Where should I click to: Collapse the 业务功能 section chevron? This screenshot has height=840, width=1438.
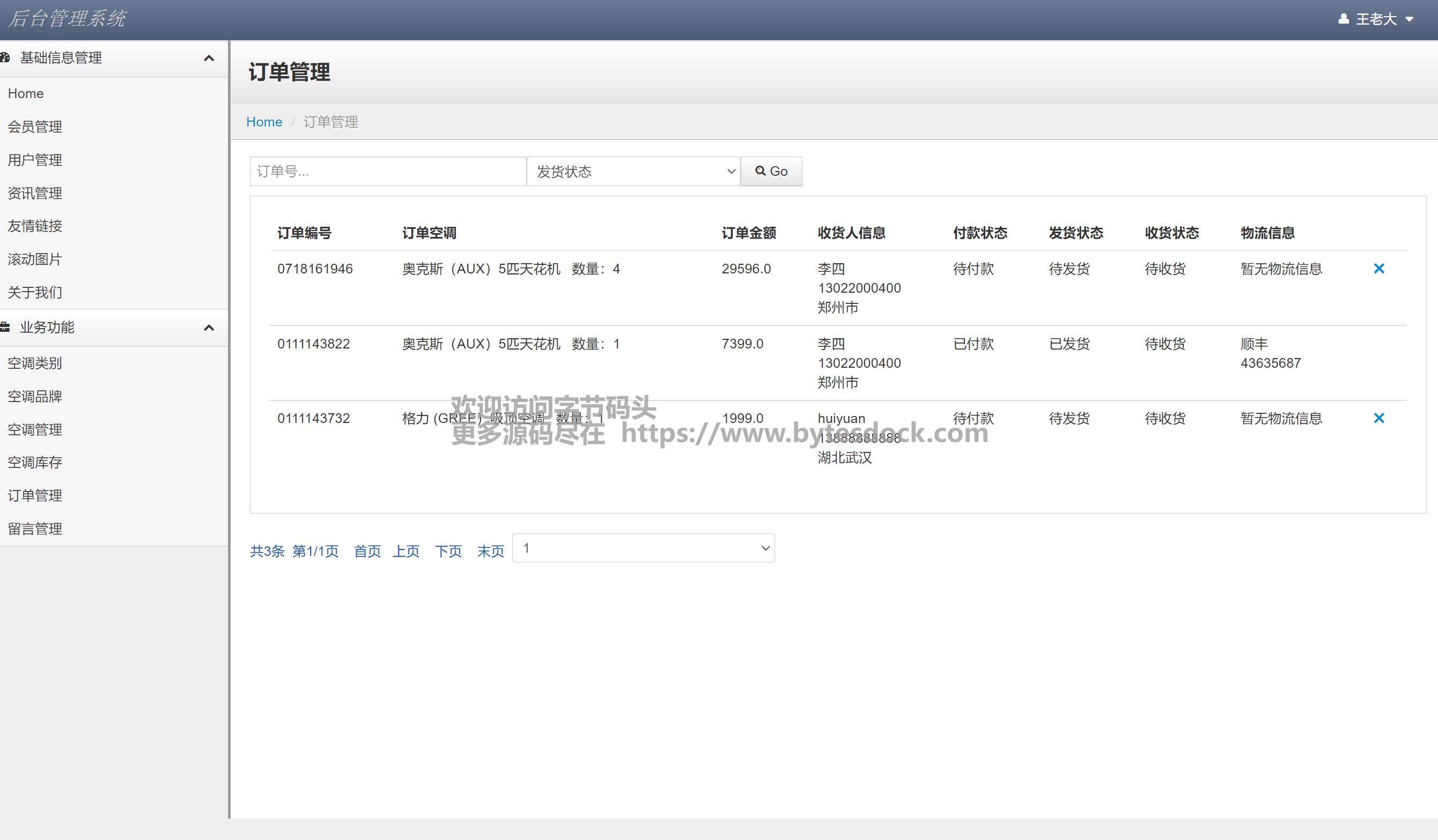click(x=209, y=328)
